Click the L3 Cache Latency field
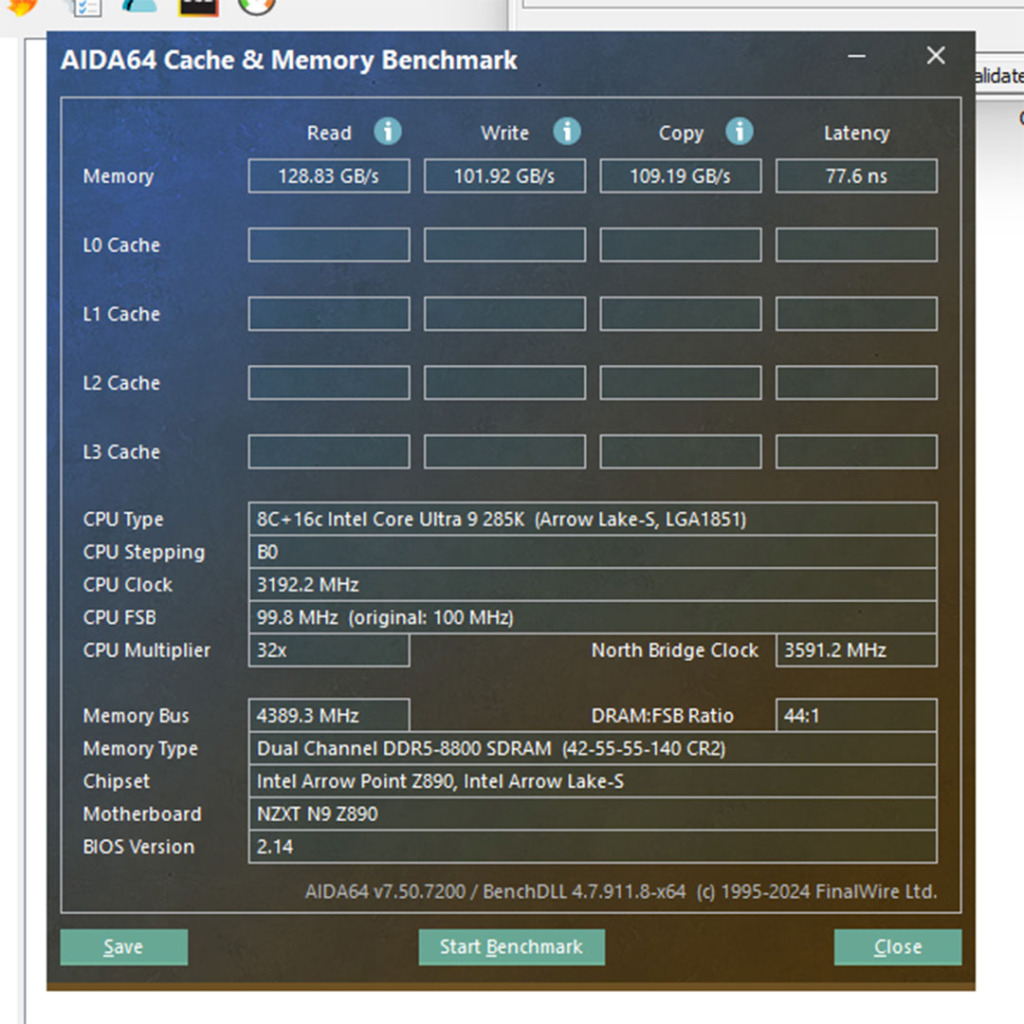Image resolution: width=1024 pixels, height=1024 pixels. click(856, 451)
